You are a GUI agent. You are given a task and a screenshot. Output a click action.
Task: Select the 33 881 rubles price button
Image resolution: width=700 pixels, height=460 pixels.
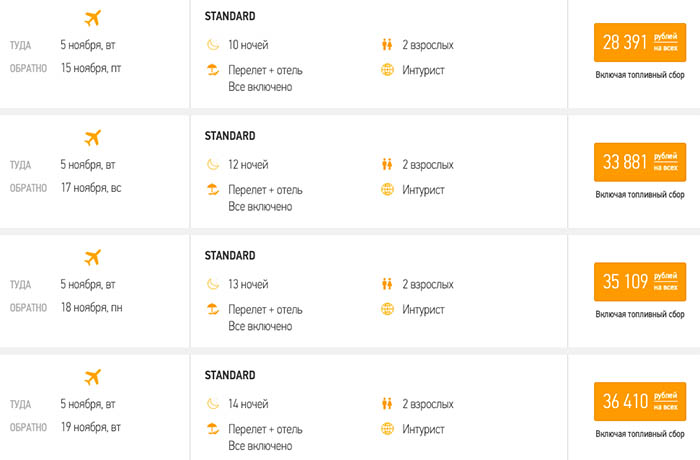pyautogui.click(x=640, y=162)
